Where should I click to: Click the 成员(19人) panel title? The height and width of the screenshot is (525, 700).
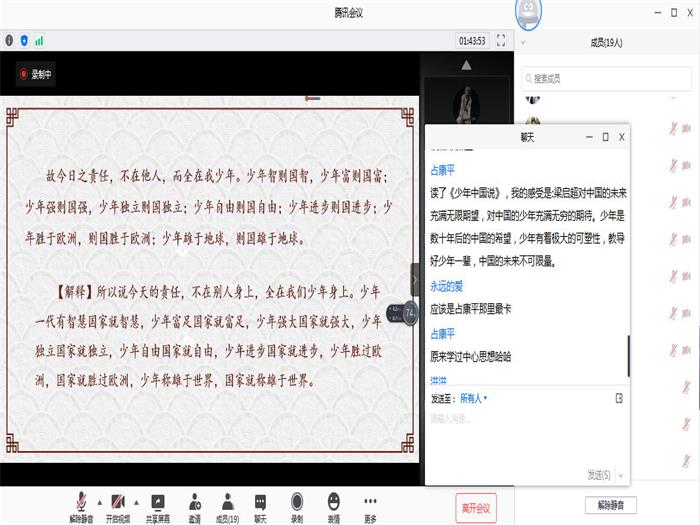click(x=606, y=43)
